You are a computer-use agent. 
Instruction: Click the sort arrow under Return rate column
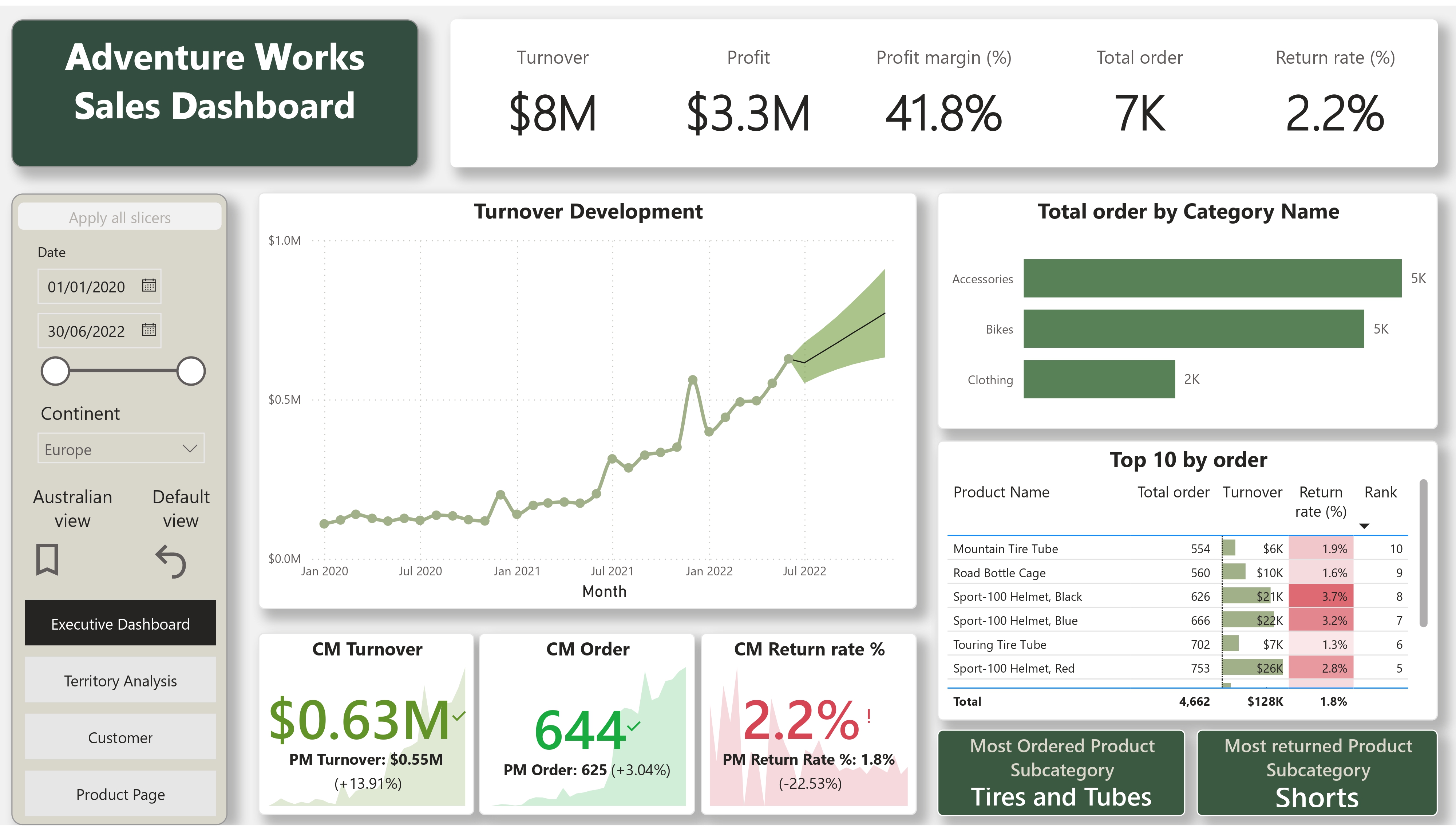[x=1364, y=525]
